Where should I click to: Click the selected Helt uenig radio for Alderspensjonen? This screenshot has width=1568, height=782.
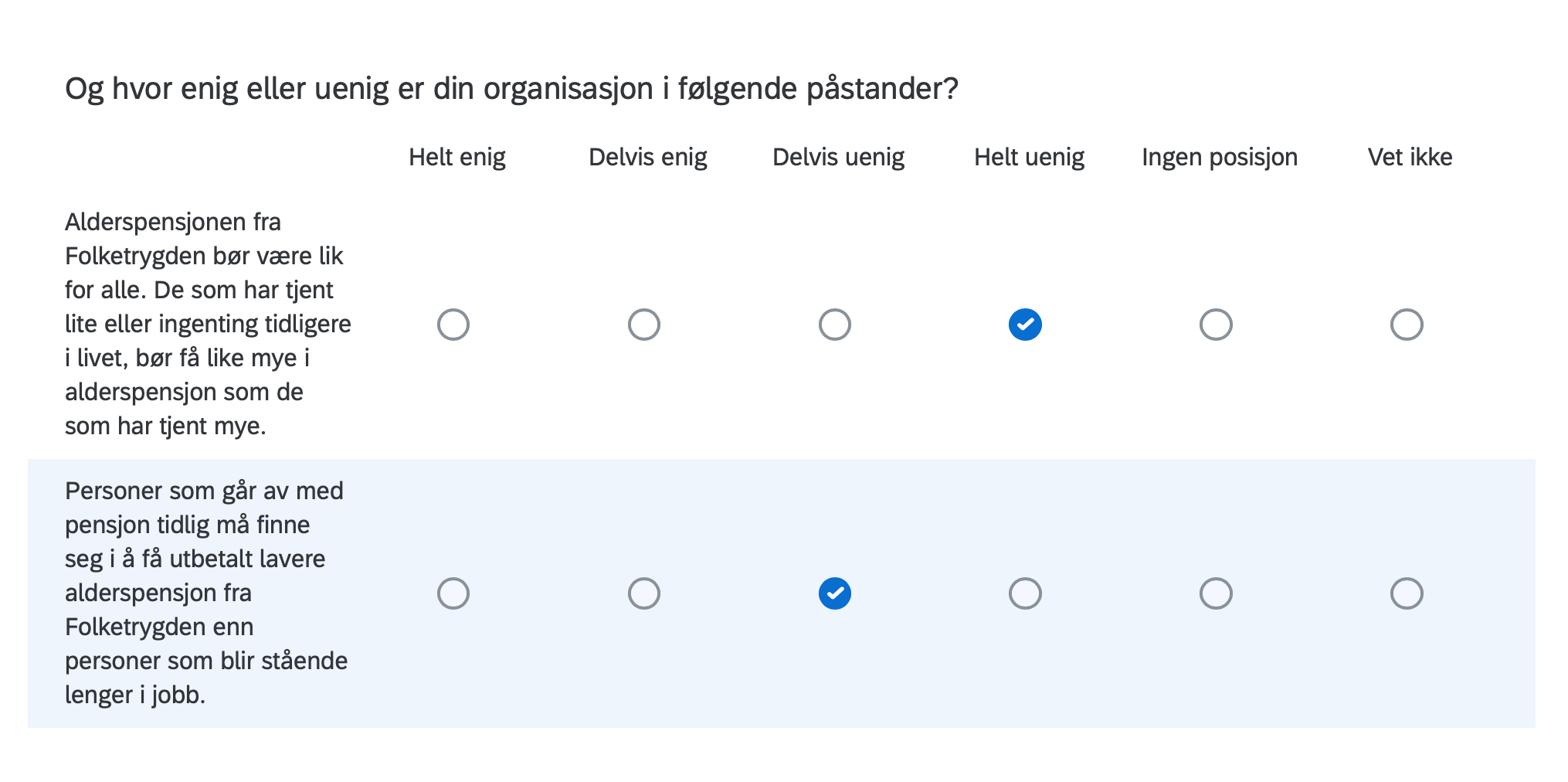pyautogui.click(x=1025, y=325)
